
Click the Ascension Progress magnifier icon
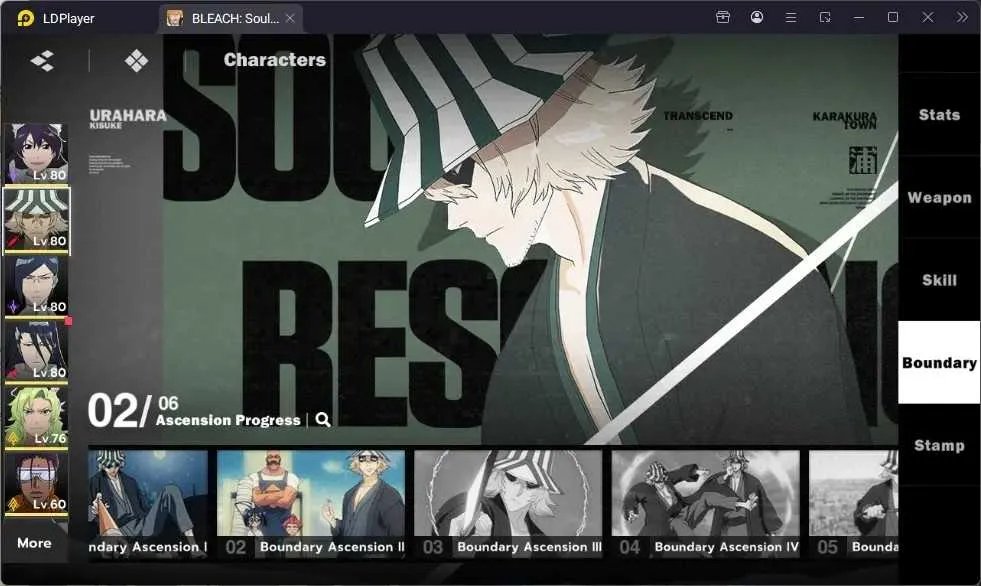tap(323, 420)
